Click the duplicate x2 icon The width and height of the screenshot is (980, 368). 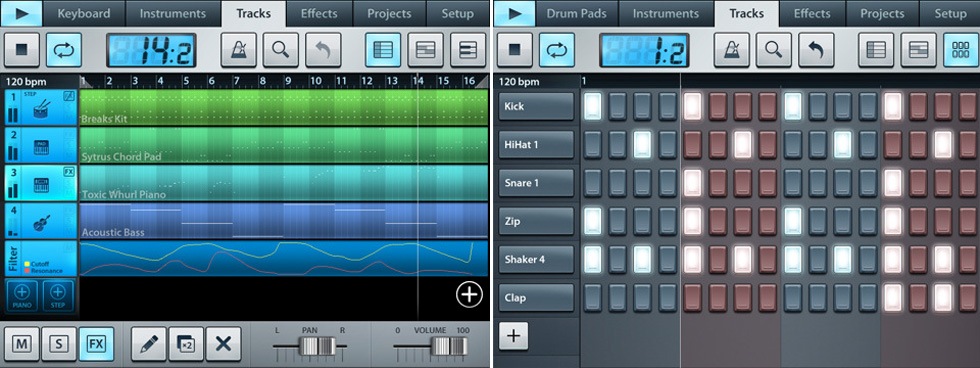(x=186, y=344)
